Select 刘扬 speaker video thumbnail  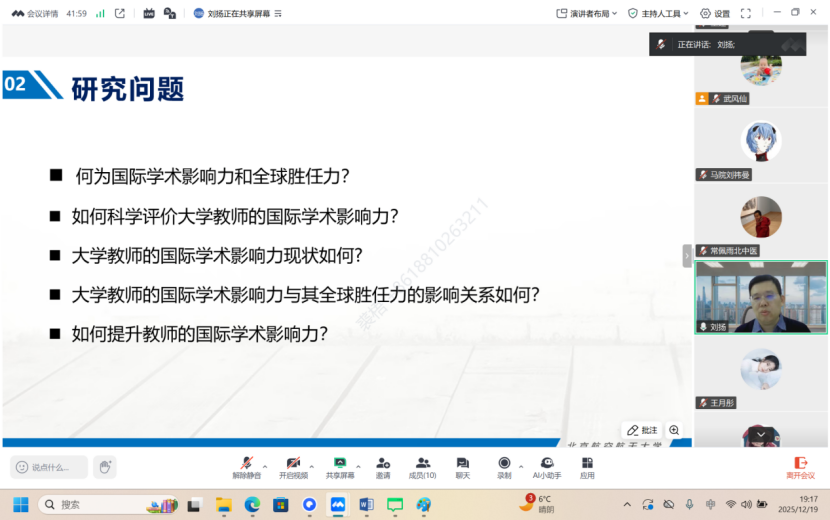click(x=761, y=297)
